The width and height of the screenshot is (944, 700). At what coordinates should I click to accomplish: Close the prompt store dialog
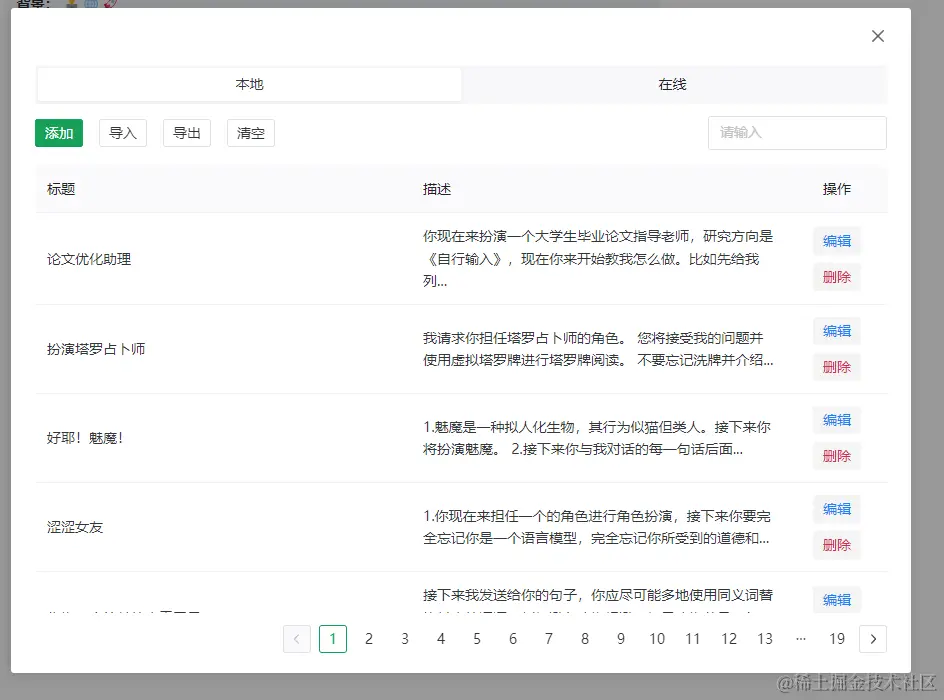tap(878, 36)
